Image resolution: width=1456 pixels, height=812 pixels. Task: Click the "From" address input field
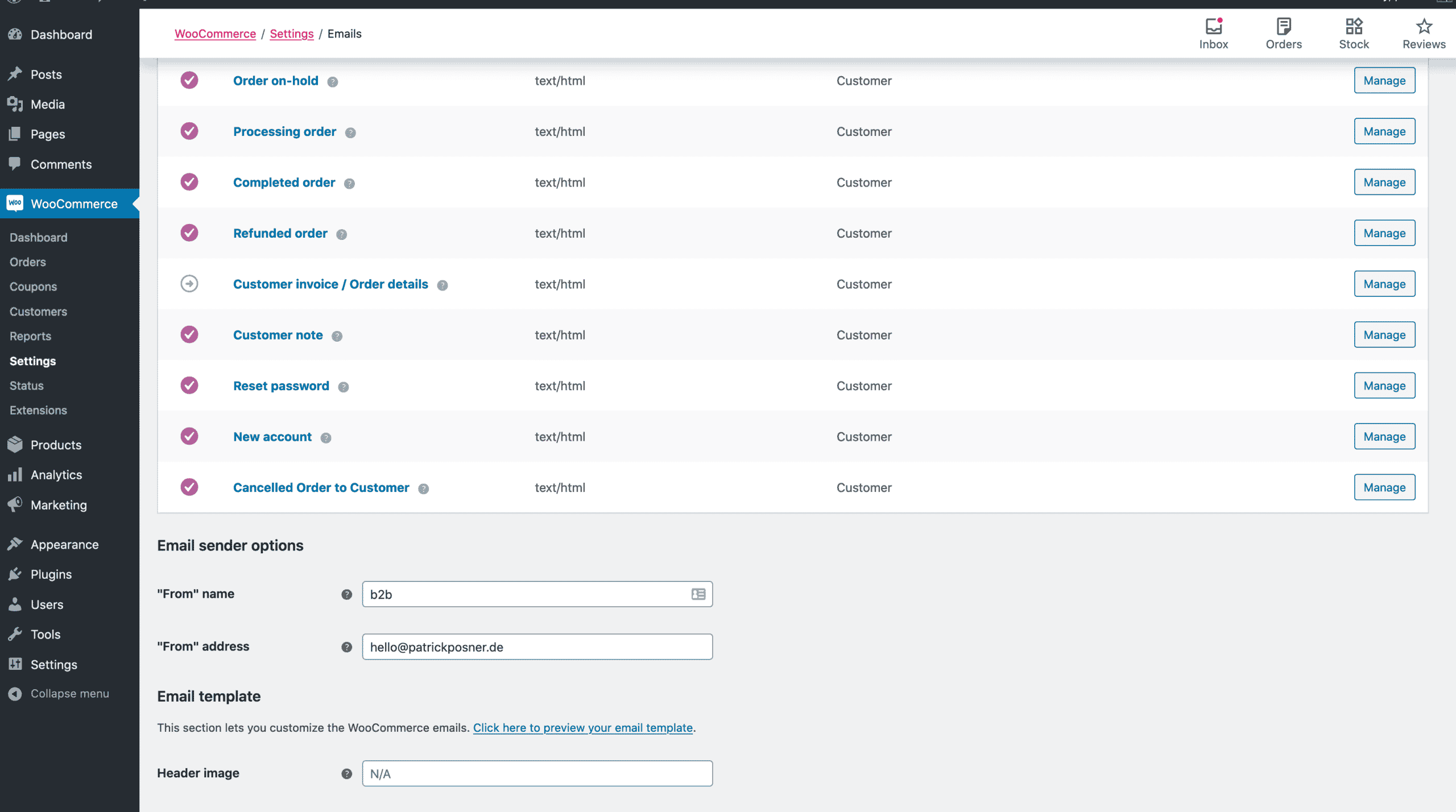(537, 647)
